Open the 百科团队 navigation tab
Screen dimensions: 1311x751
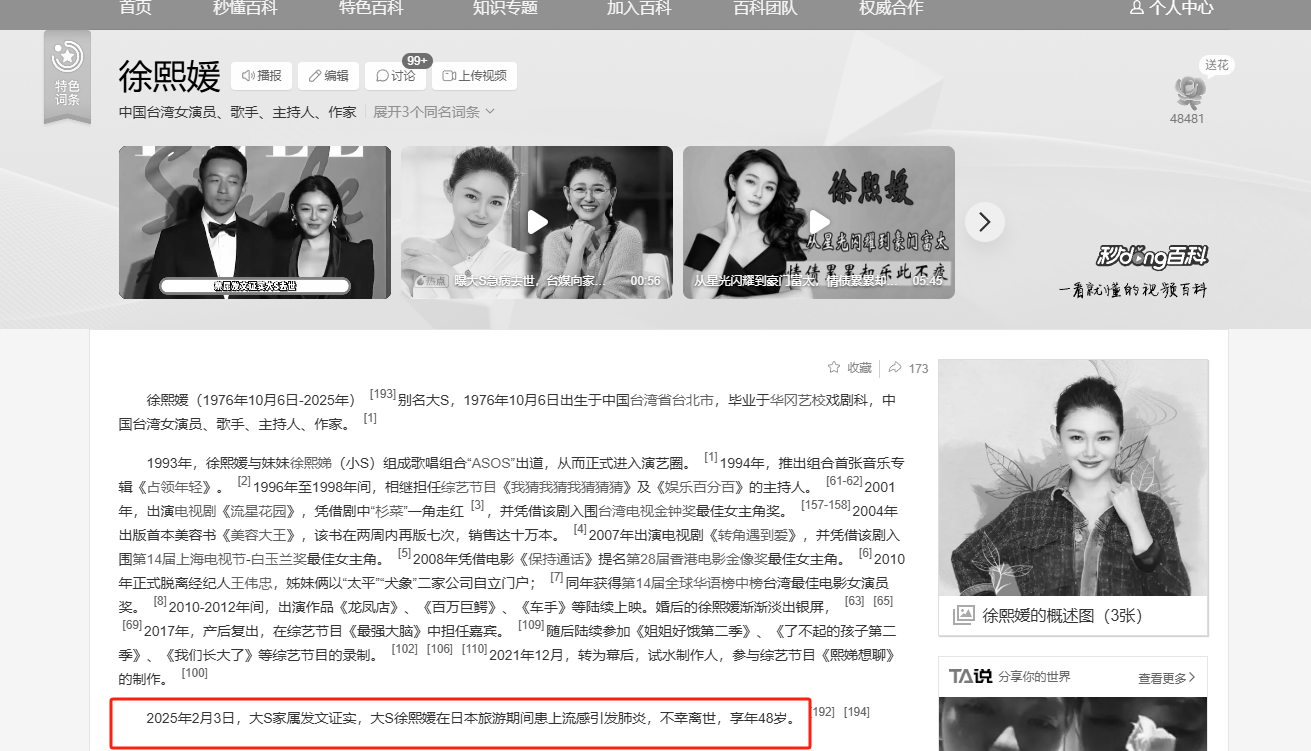(765, 8)
